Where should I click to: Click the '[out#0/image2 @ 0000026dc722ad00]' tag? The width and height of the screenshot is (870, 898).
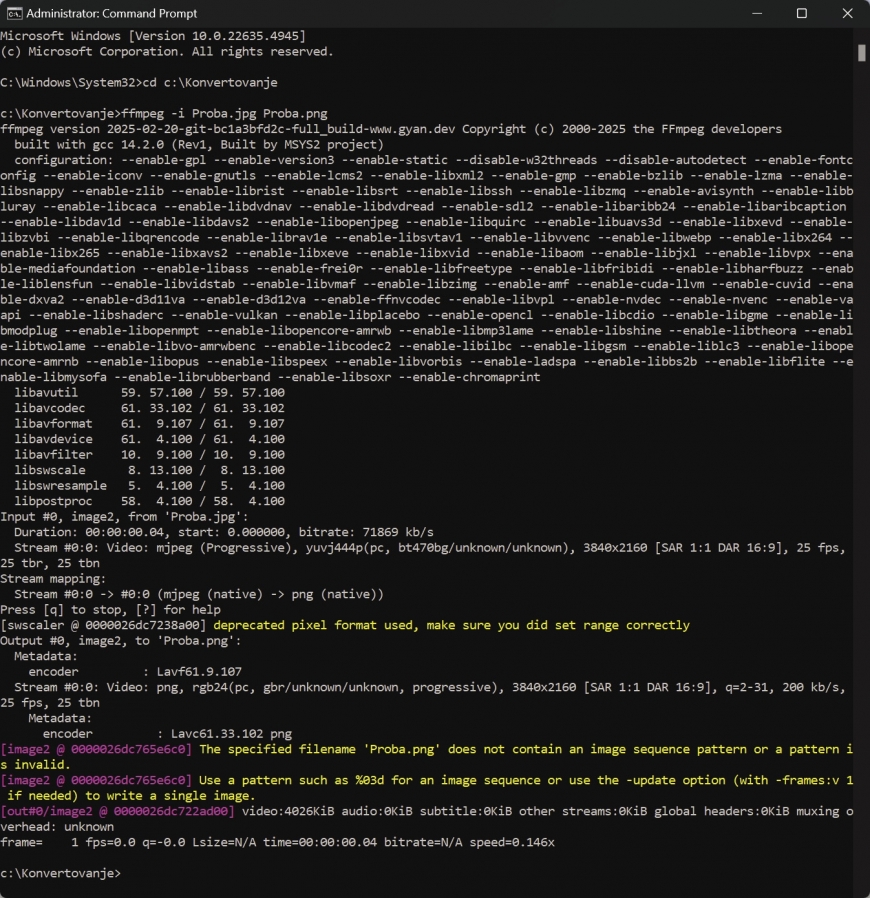117,811
